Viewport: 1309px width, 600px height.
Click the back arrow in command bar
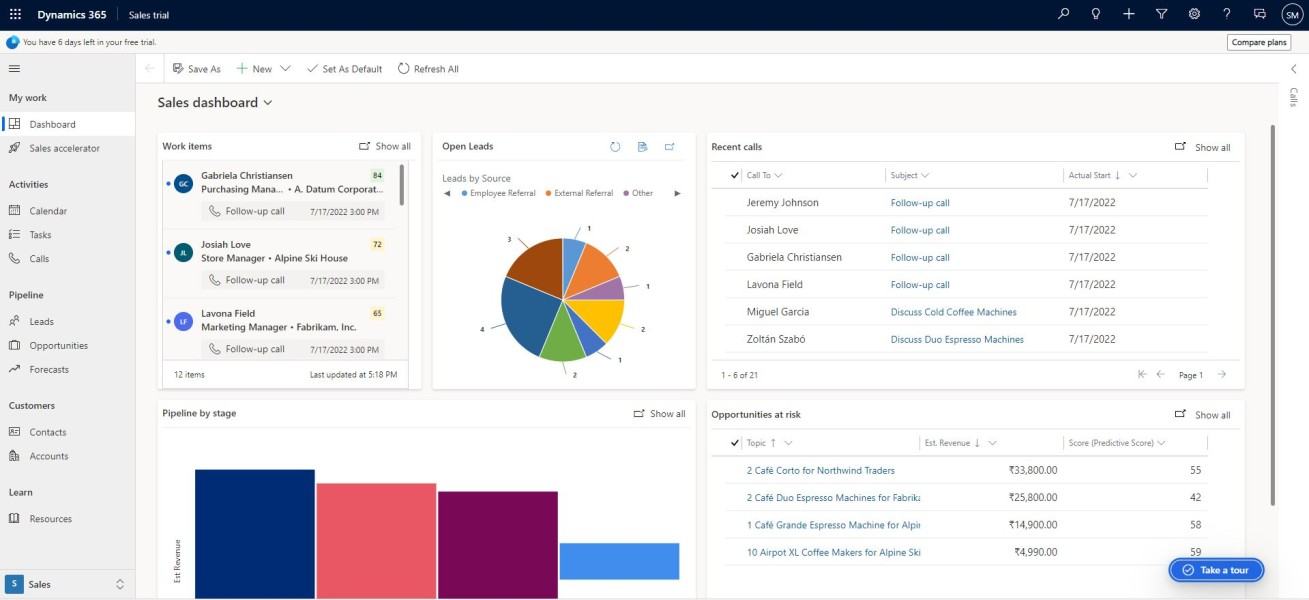click(150, 68)
